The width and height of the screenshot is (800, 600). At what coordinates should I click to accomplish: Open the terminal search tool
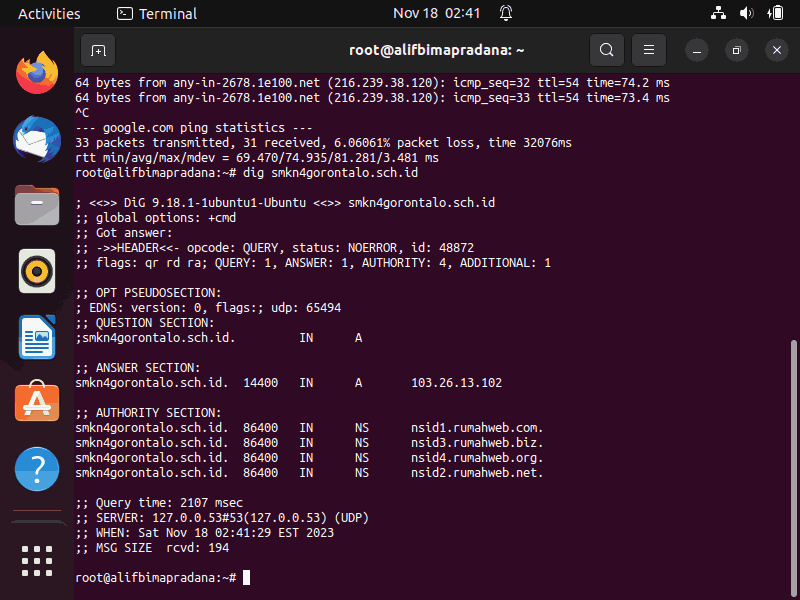(607, 50)
